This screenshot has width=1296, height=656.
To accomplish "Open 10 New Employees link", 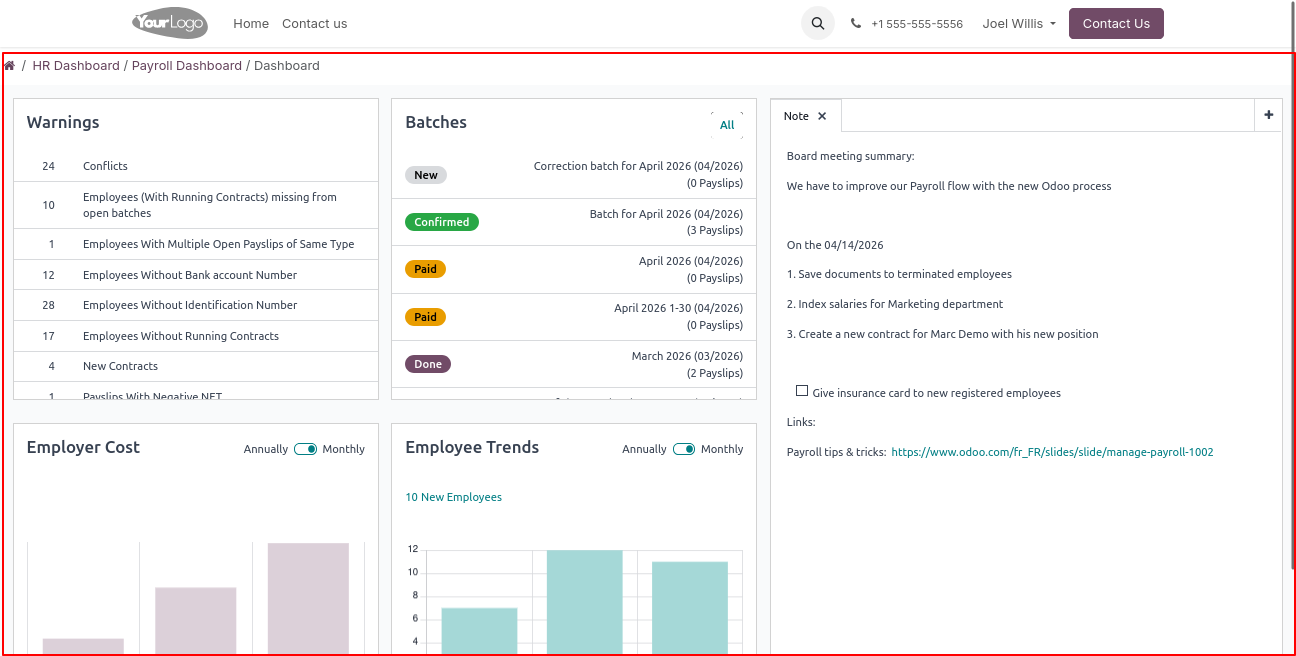I will click(x=453, y=497).
